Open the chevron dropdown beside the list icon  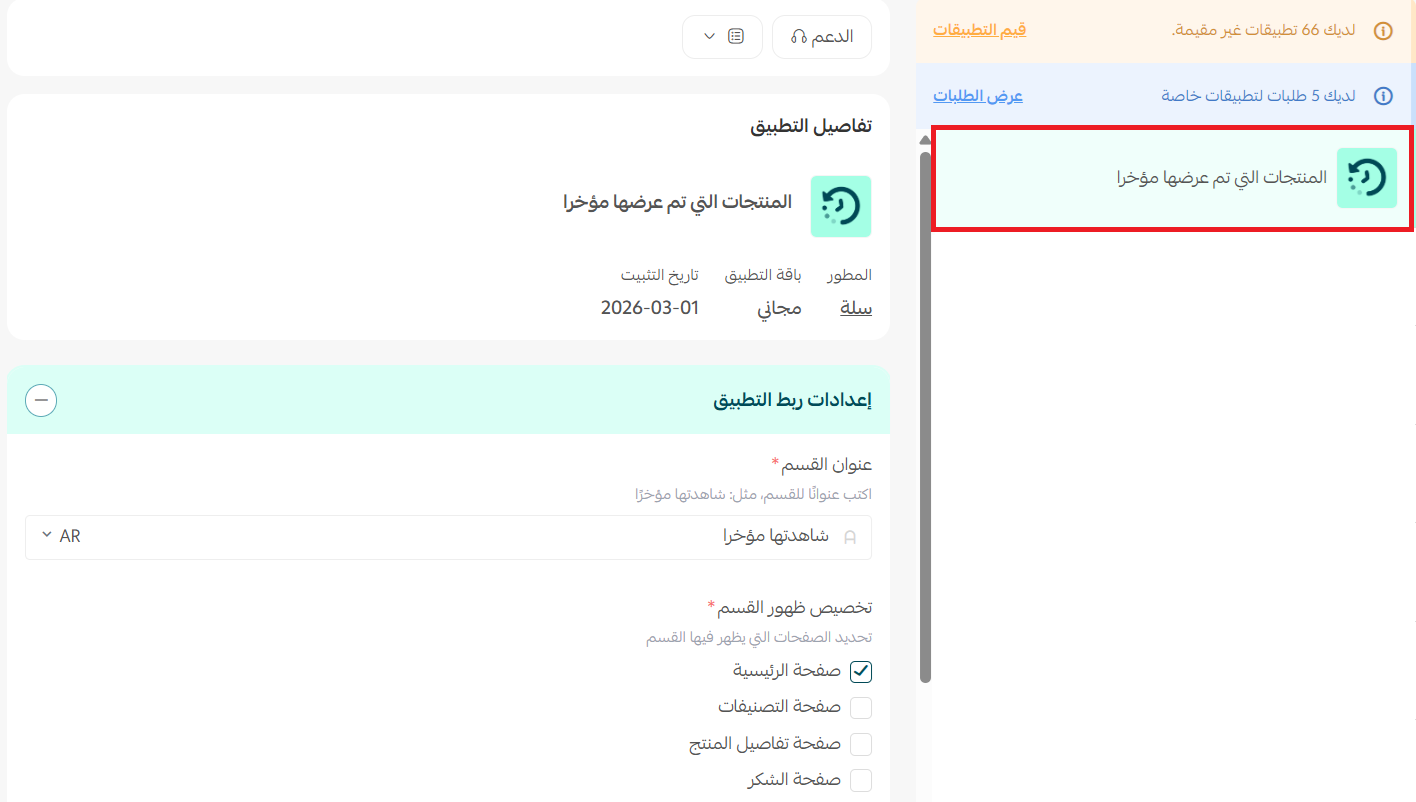pyautogui.click(x=707, y=35)
